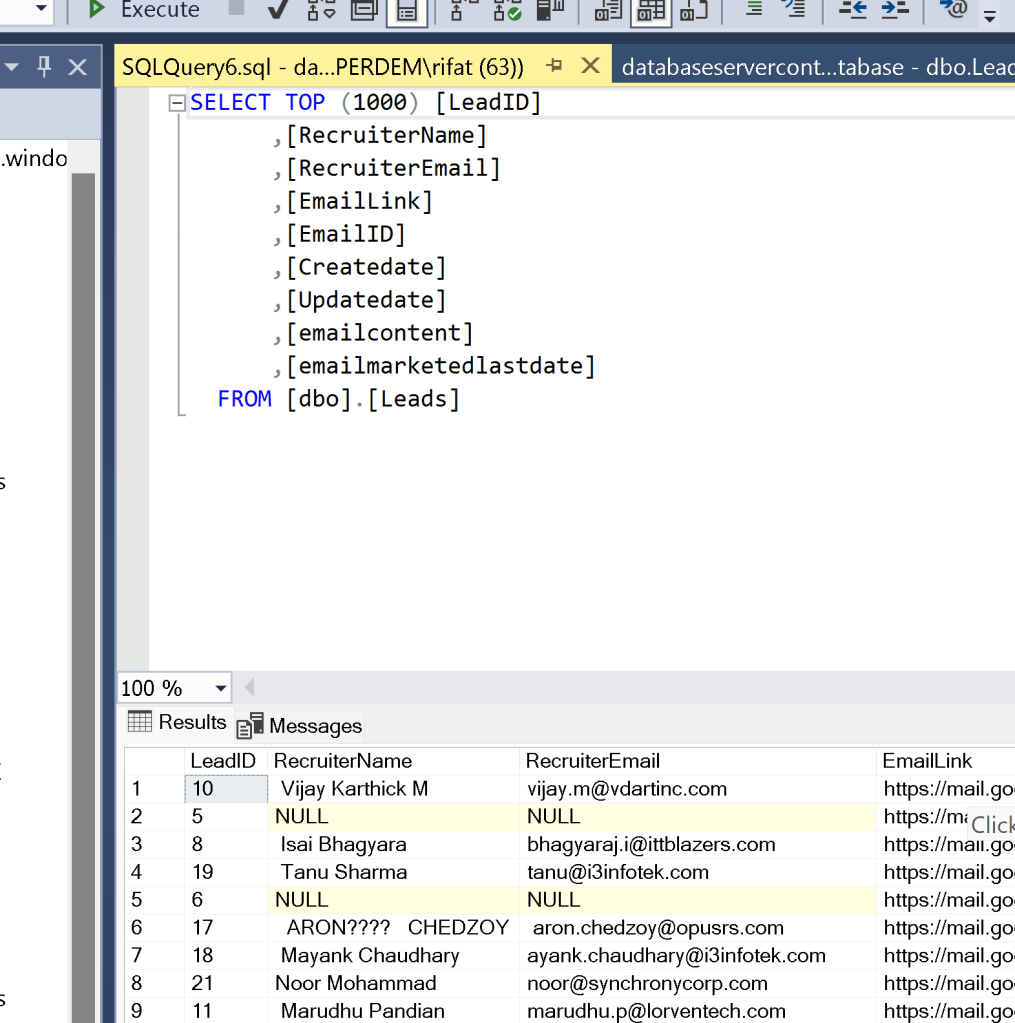This screenshot has width=1015, height=1023.
Task: Select Results to Grid icon
Action: pos(651,11)
